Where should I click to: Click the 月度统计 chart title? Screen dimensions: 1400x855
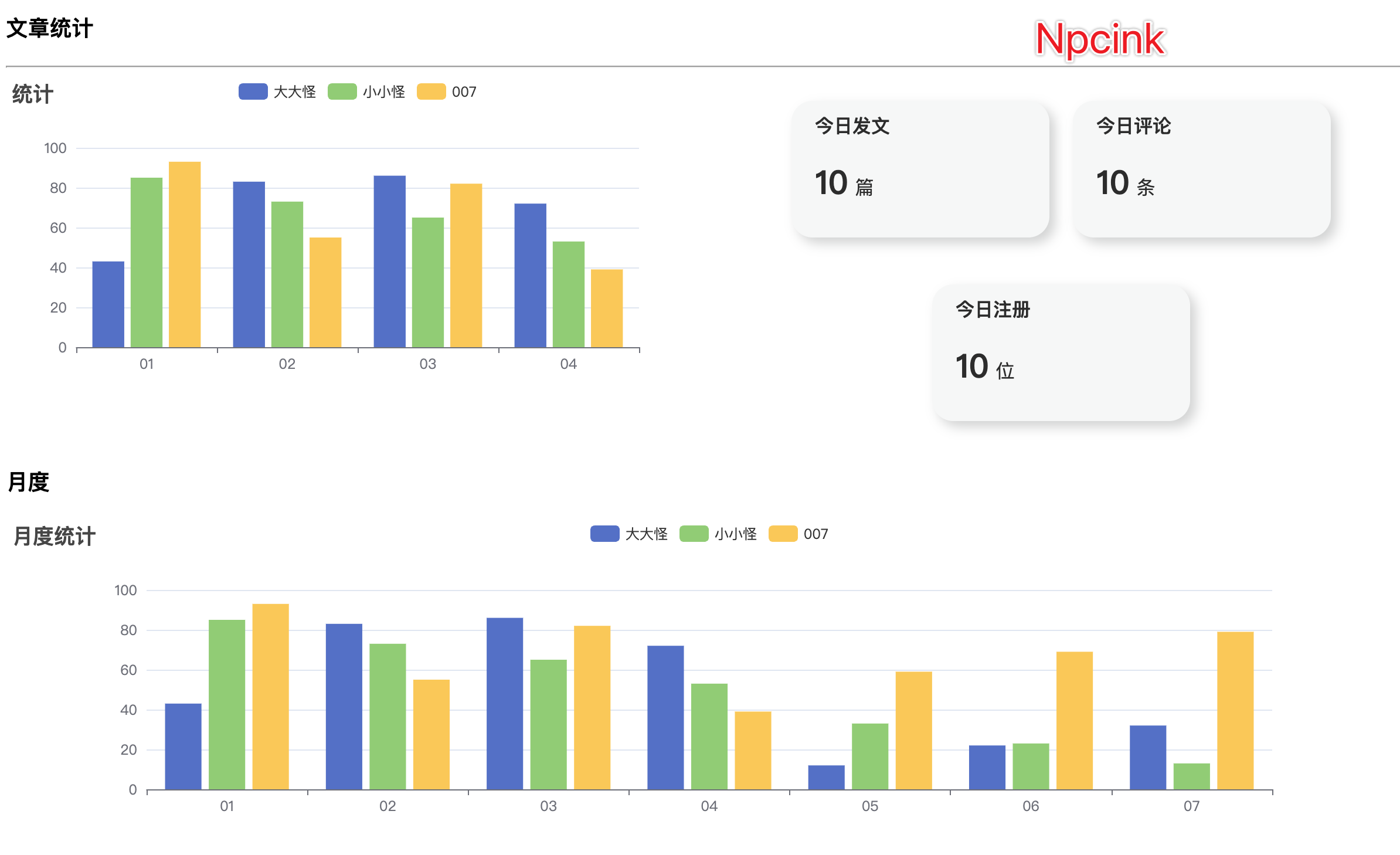click(x=55, y=536)
